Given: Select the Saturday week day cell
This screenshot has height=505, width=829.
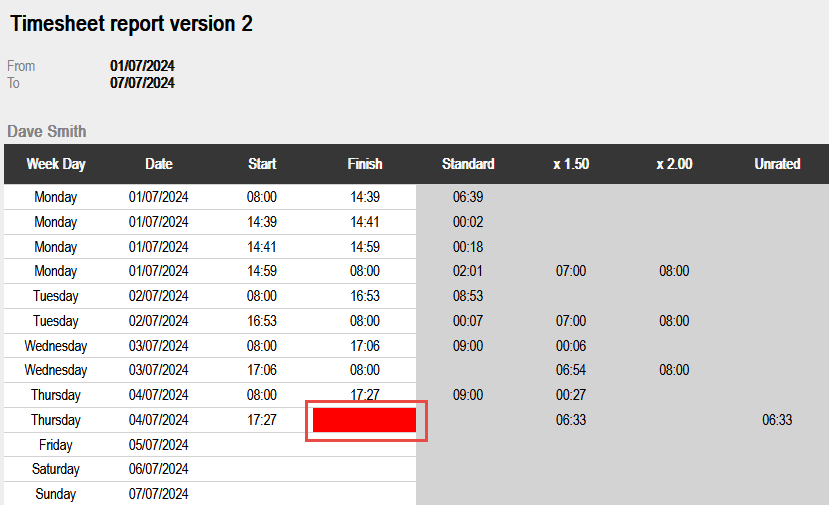Looking at the screenshot, I should pos(56,470).
